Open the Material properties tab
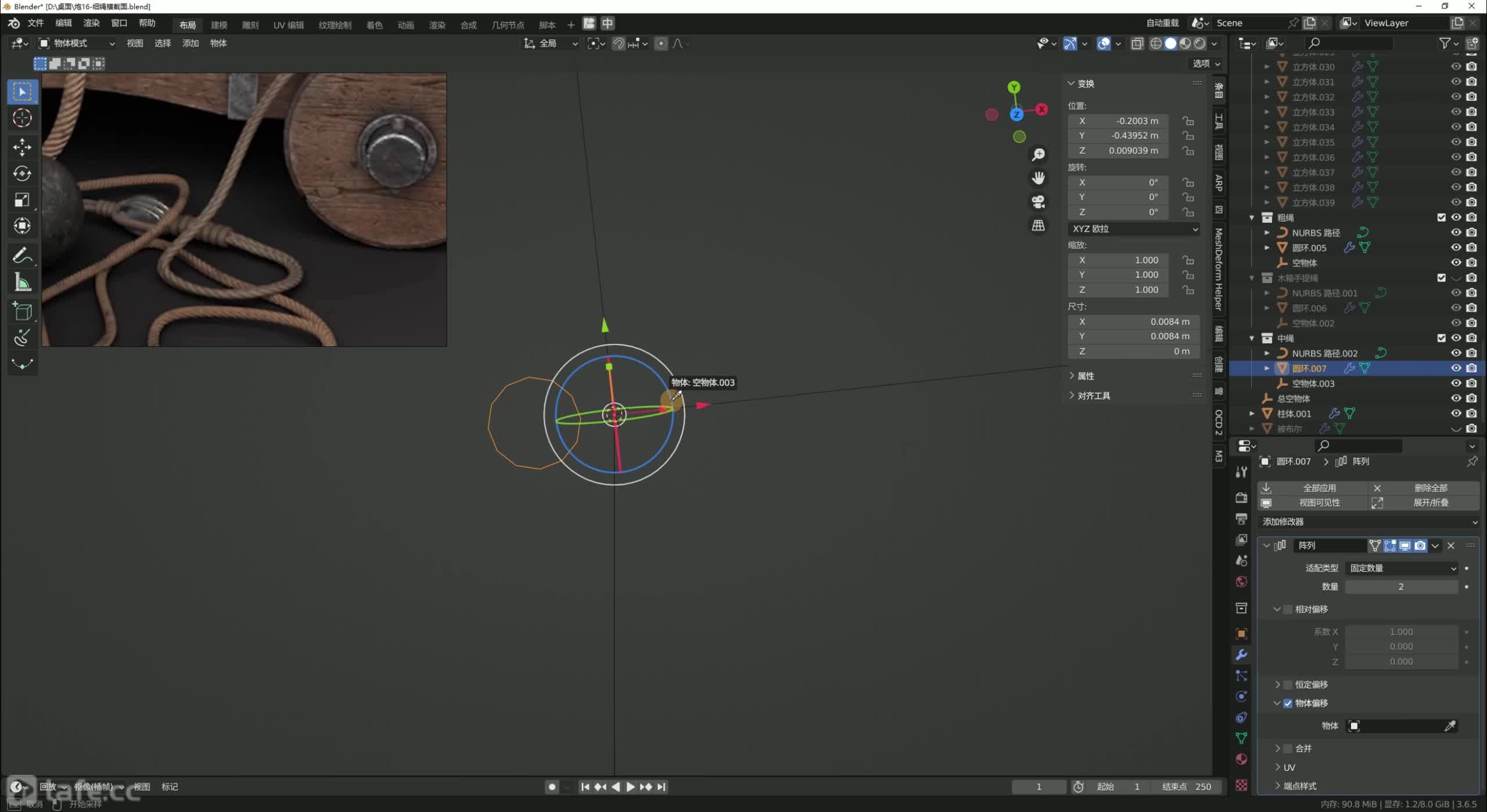This screenshot has height=812, width=1487. [x=1242, y=759]
